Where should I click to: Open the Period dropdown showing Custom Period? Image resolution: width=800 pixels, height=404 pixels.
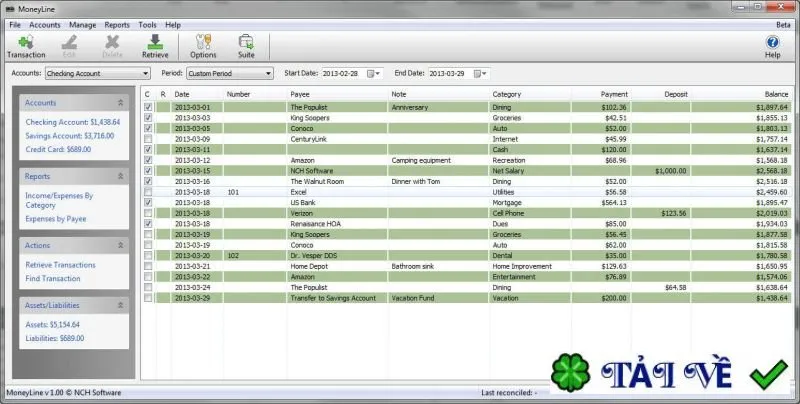230,73
